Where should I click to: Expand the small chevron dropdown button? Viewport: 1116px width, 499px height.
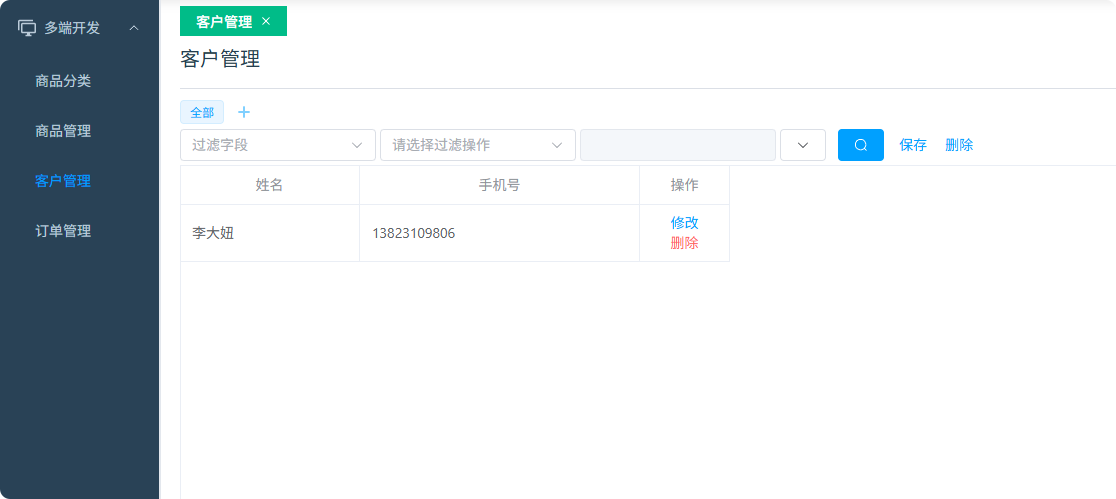click(802, 145)
